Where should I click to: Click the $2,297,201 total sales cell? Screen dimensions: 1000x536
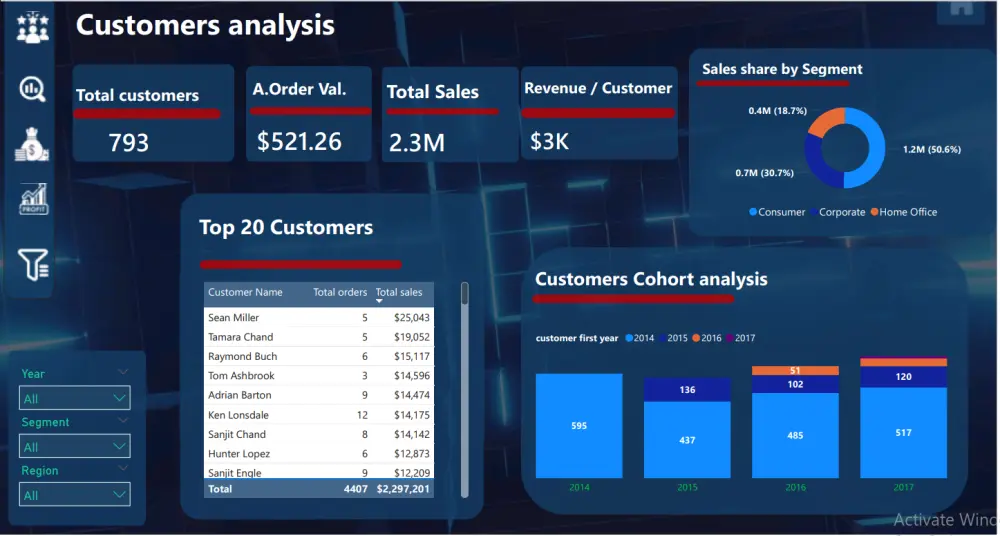(x=403, y=489)
